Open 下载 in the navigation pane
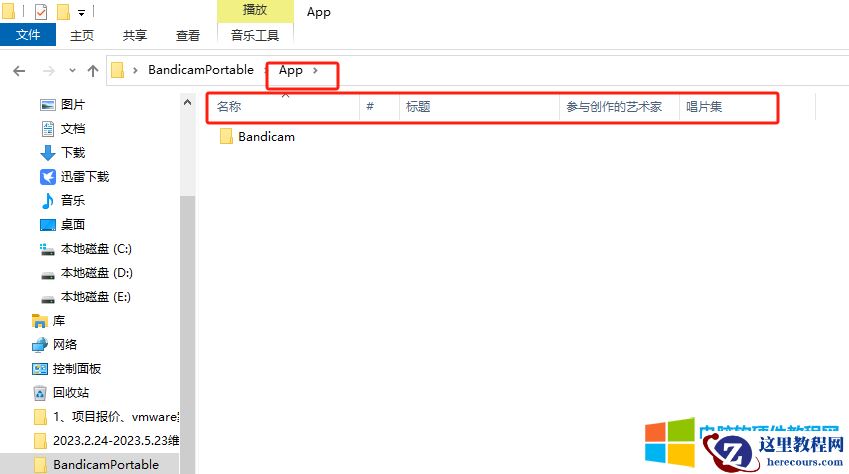Viewport: 849px width, 474px height. 73,153
